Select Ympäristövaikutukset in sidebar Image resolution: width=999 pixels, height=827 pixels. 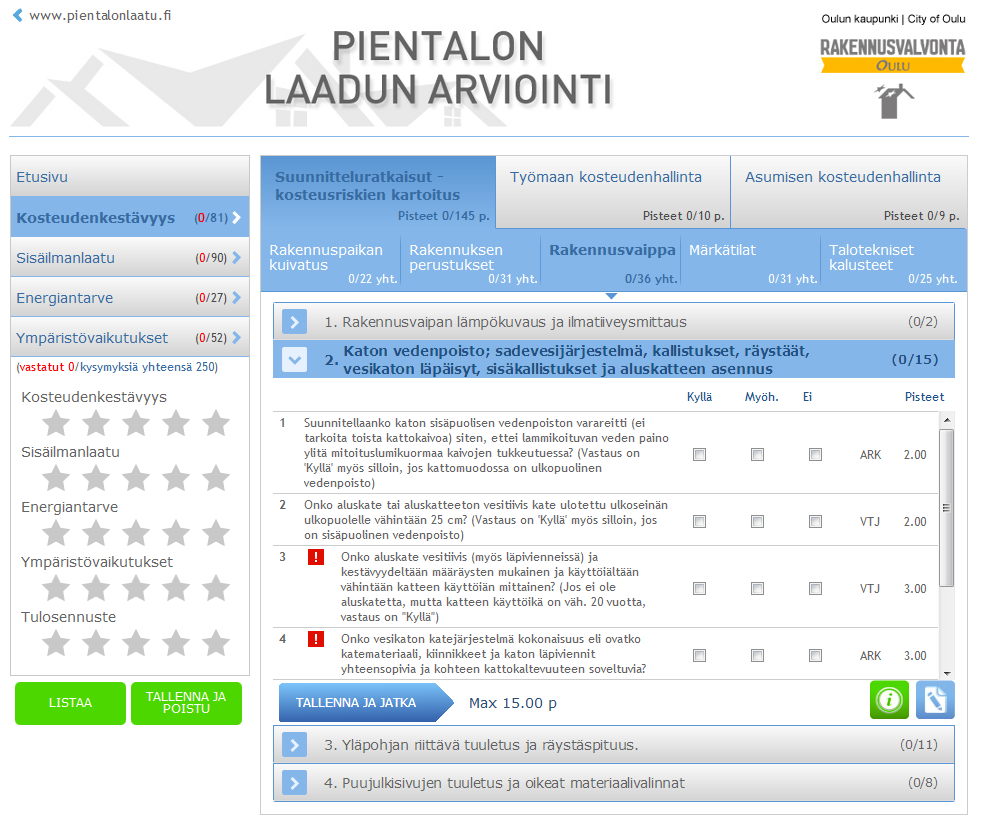click(x=130, y=338)
